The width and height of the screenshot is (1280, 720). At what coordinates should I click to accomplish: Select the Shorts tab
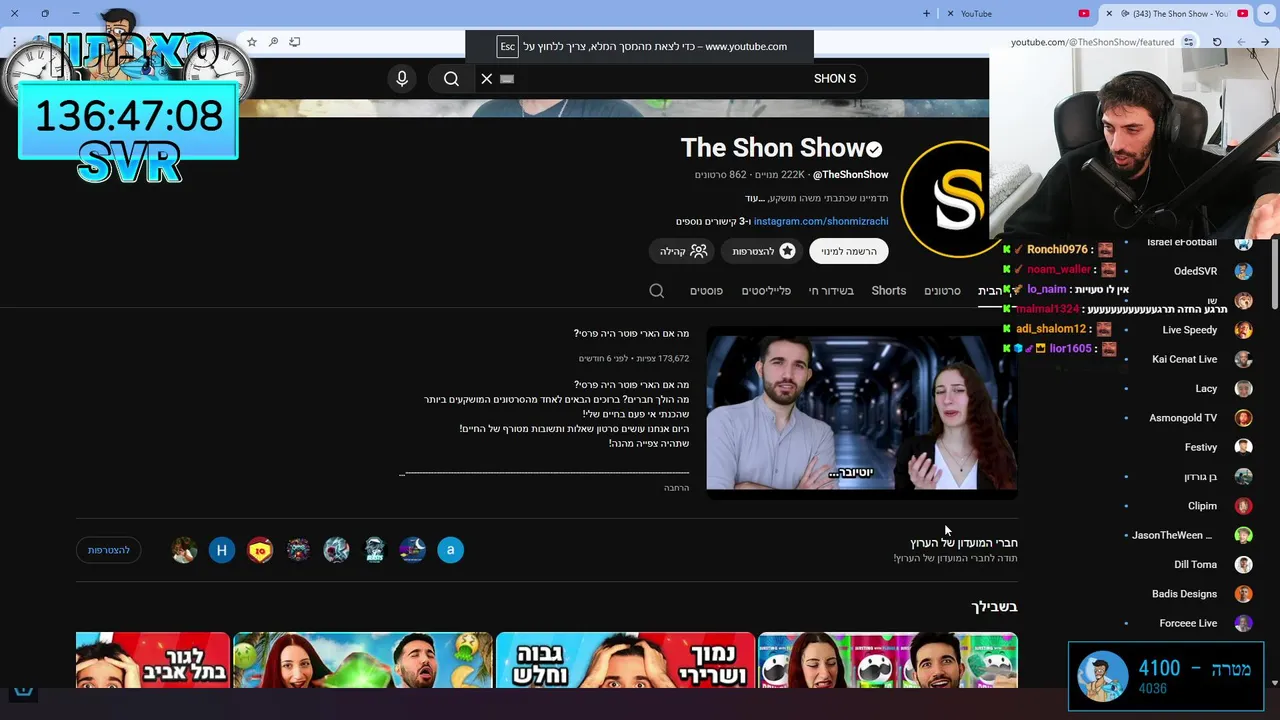click(889, 290)
